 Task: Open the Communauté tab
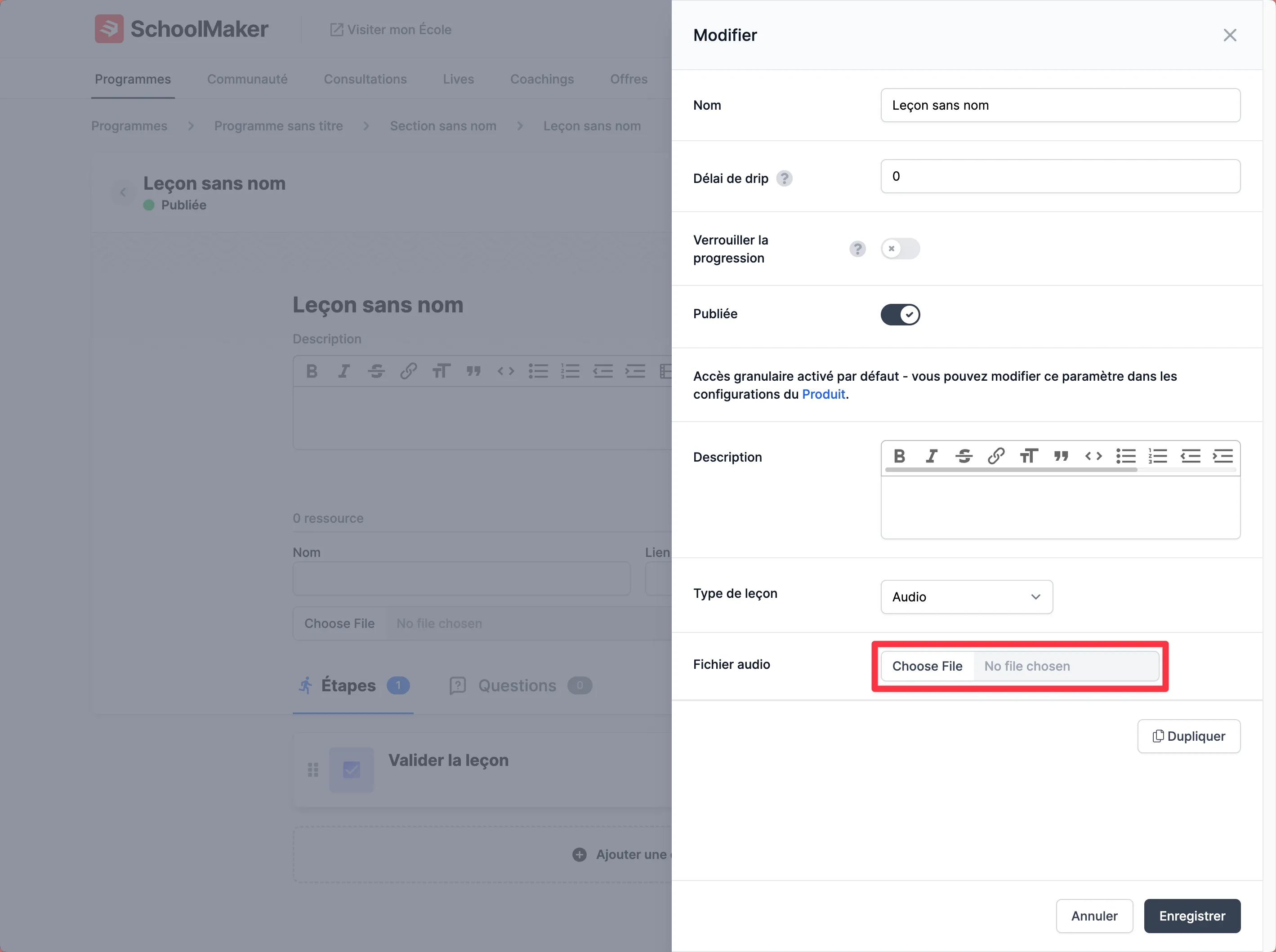(x=247, y=79)
